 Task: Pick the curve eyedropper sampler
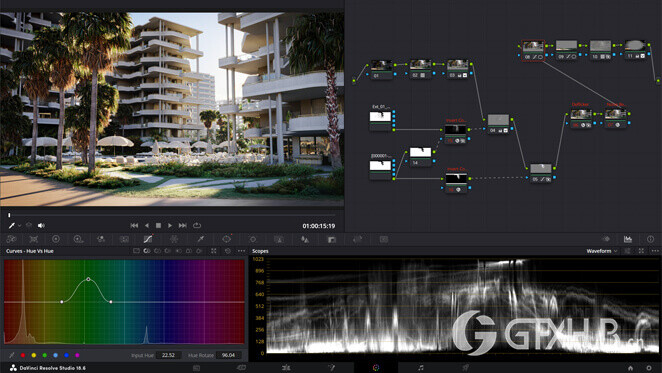[x=12, y=355]
